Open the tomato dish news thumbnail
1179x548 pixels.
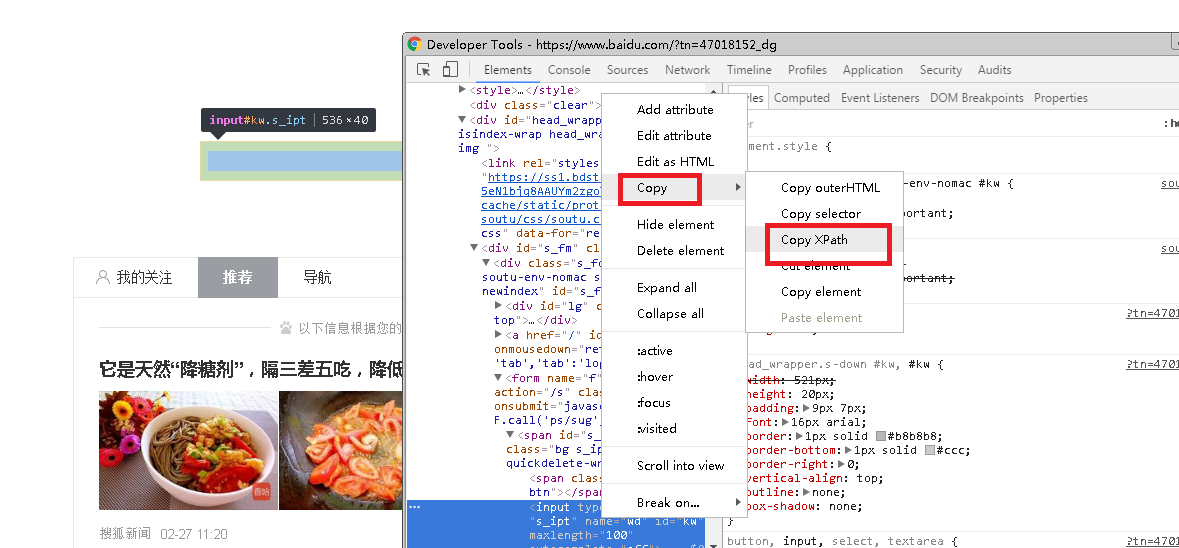(x=341, y=450)
